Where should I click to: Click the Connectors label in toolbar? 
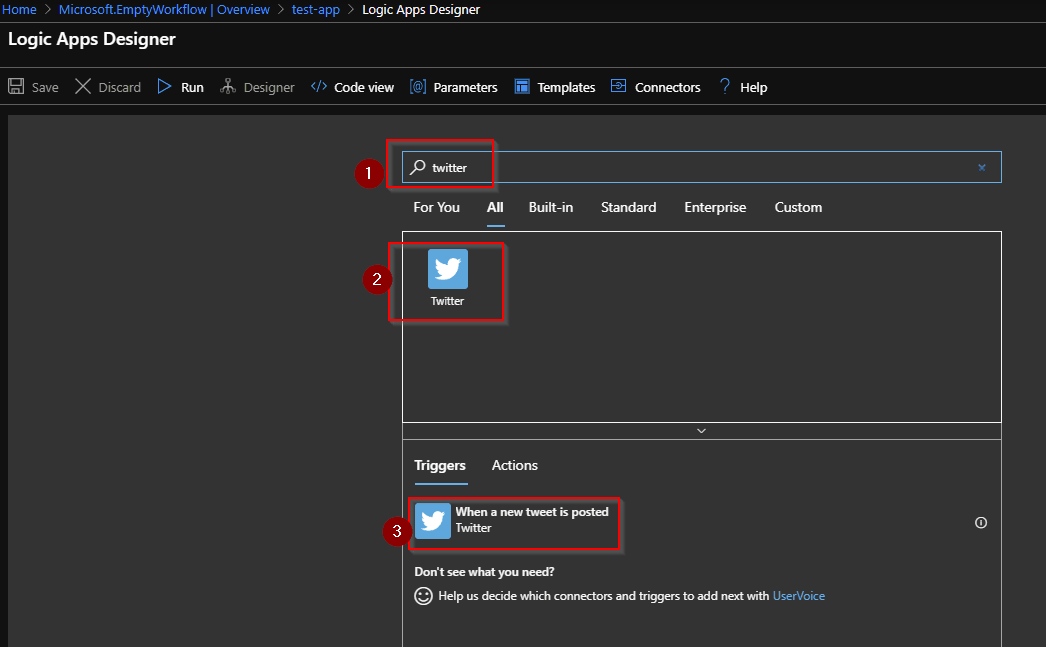(668, 87)
